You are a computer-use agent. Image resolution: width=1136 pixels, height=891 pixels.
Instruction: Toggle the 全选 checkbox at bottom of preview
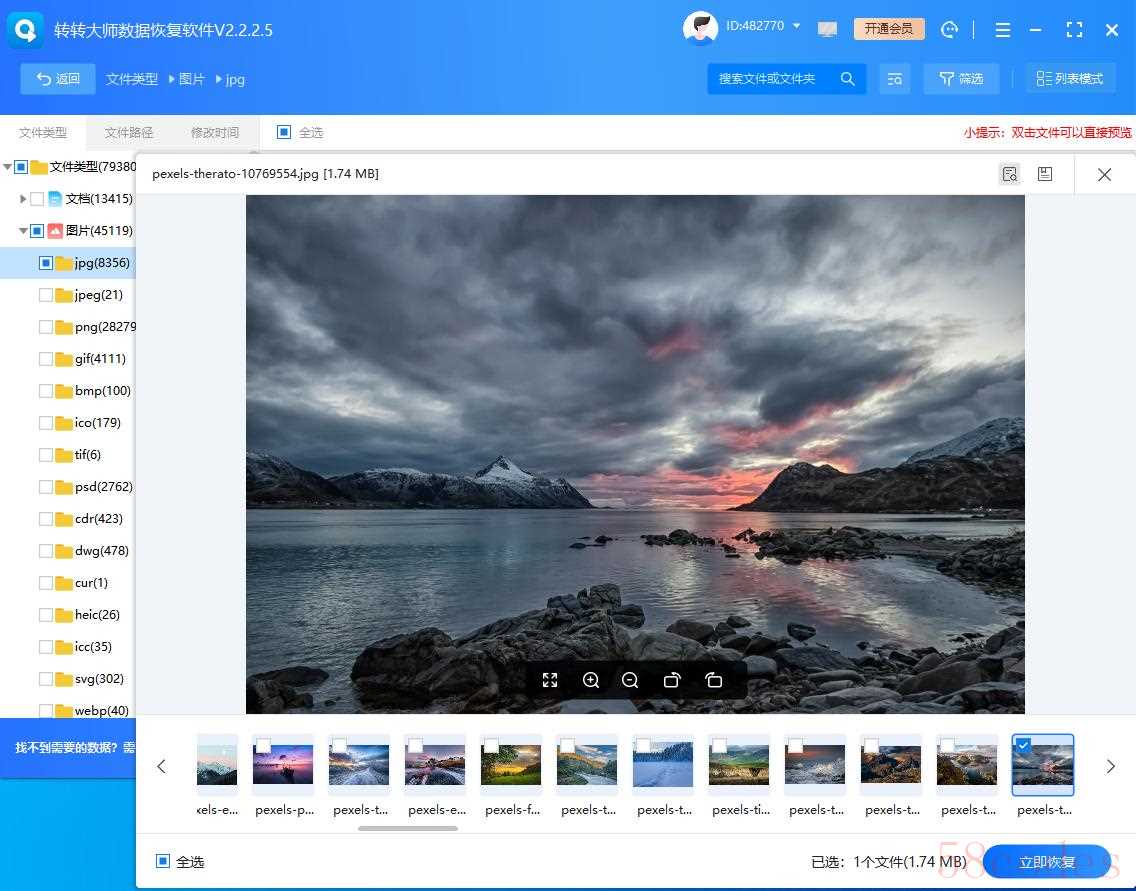point(163,861)
